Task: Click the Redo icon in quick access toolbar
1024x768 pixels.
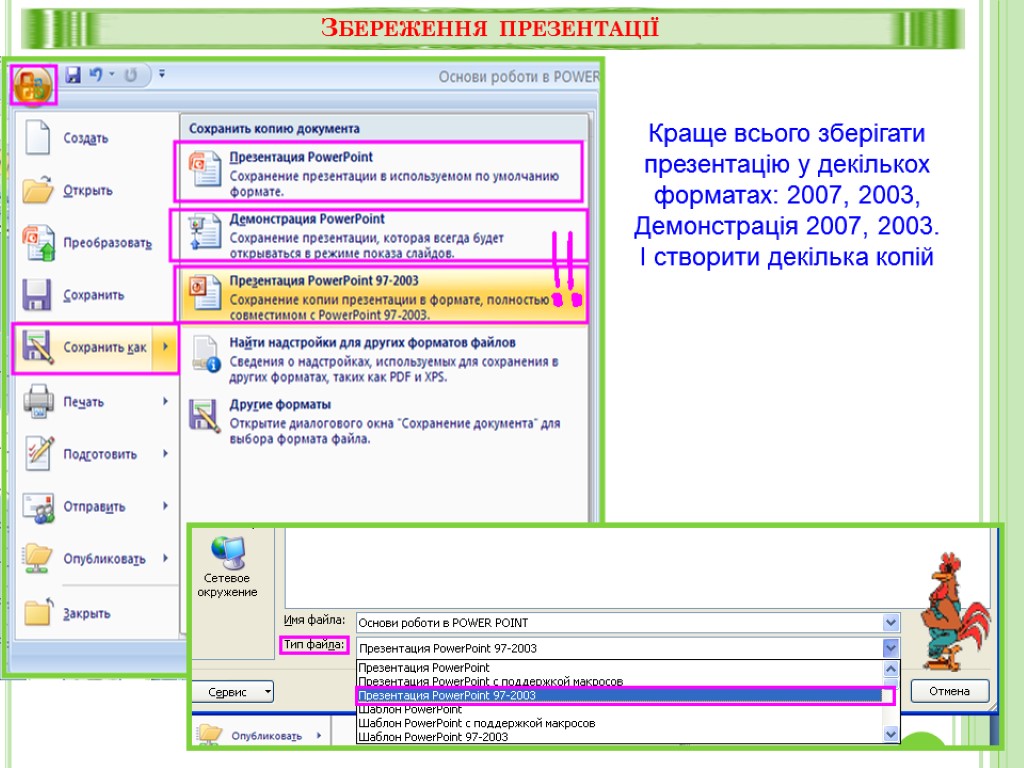Action: click(x=131, y=76)
